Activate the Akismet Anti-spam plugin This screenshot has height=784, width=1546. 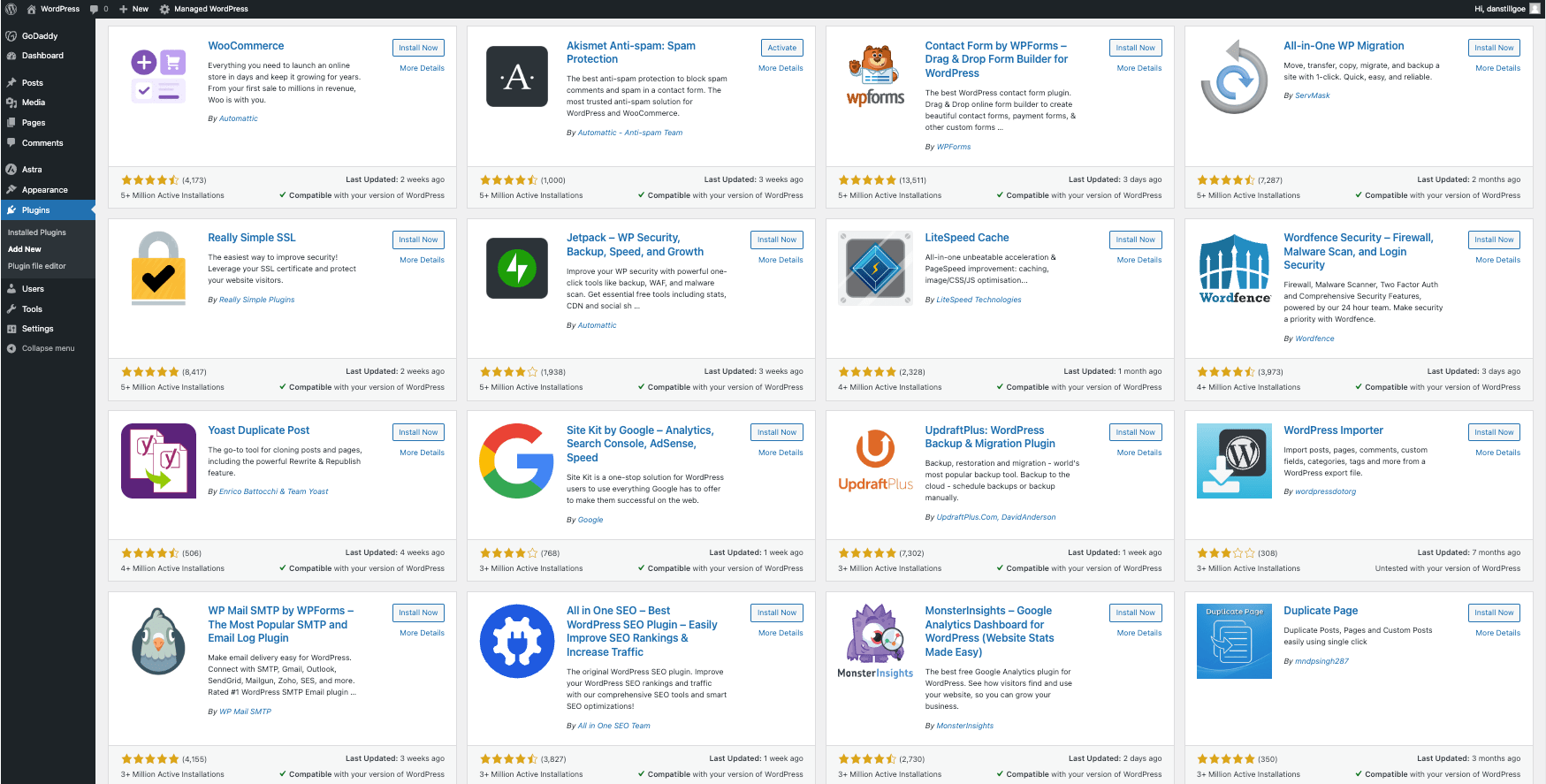pos(781,48)
